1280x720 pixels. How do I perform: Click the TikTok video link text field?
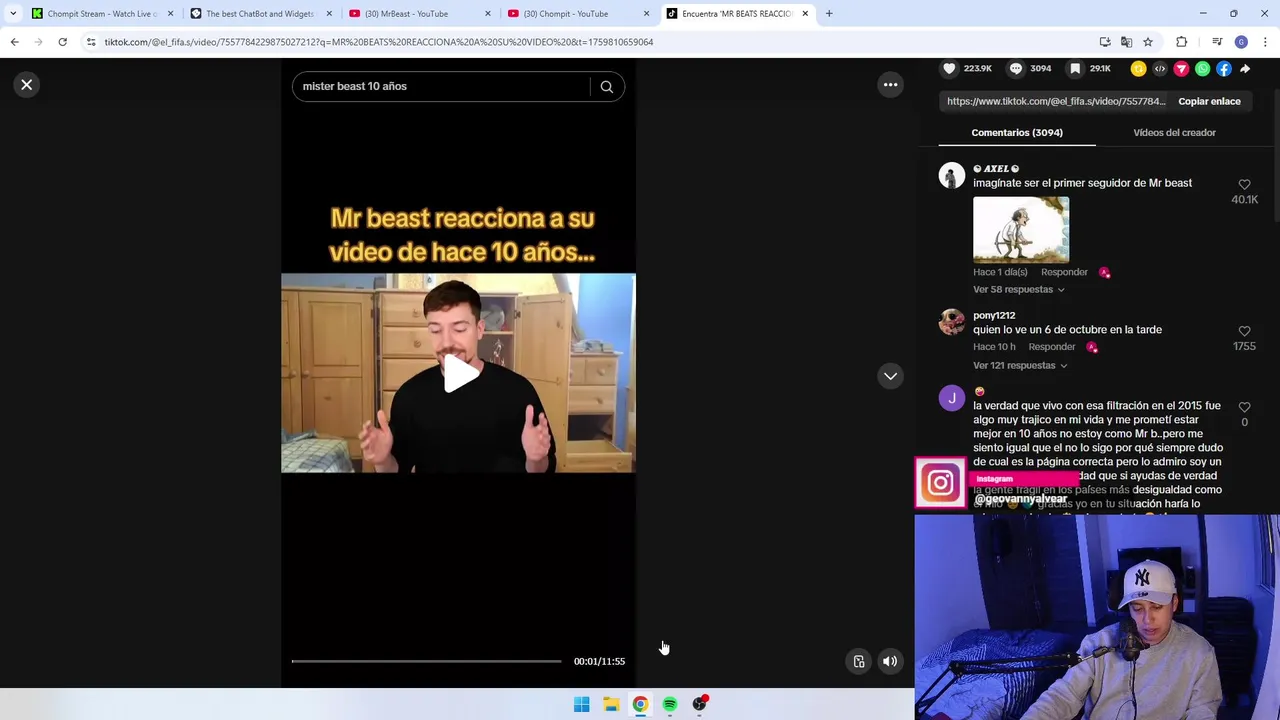click(1056, 101)
